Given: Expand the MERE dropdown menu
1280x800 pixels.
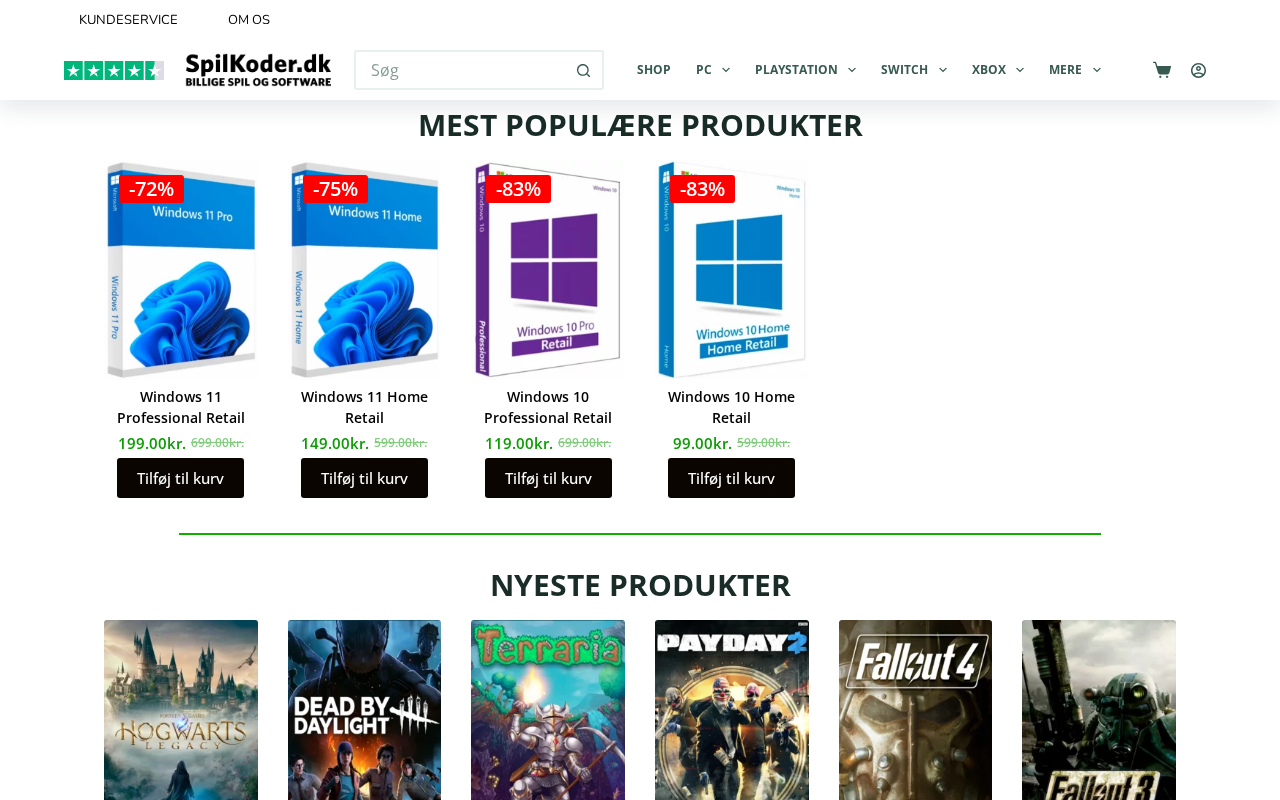Looking at the screenshot, I should click(x=1075, y=70).
